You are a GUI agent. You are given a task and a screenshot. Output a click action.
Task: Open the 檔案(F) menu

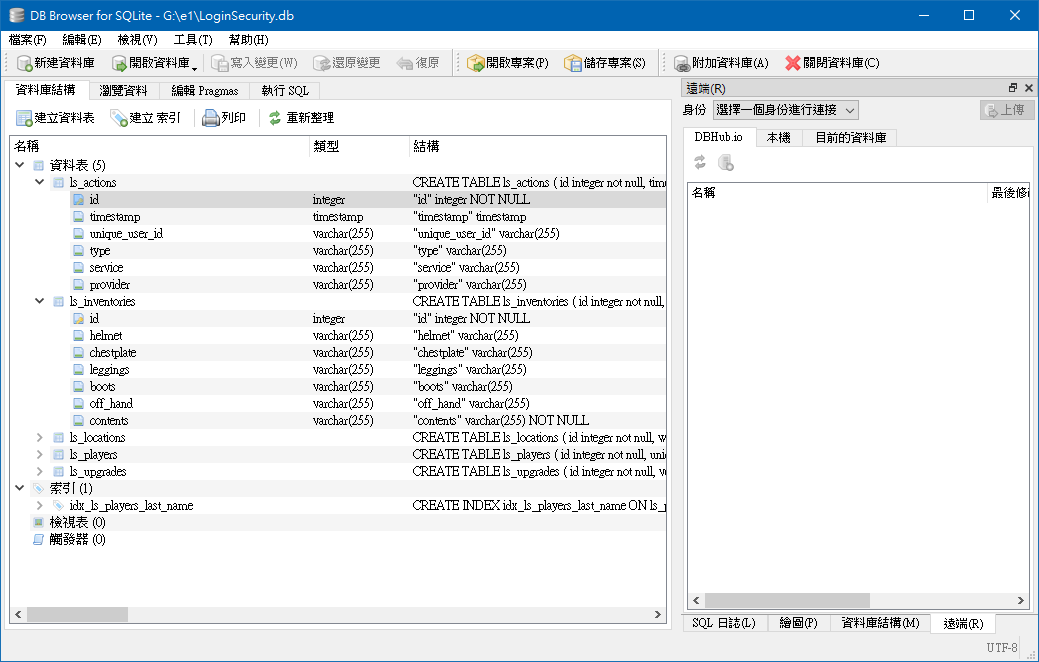(x=27, y=40)
